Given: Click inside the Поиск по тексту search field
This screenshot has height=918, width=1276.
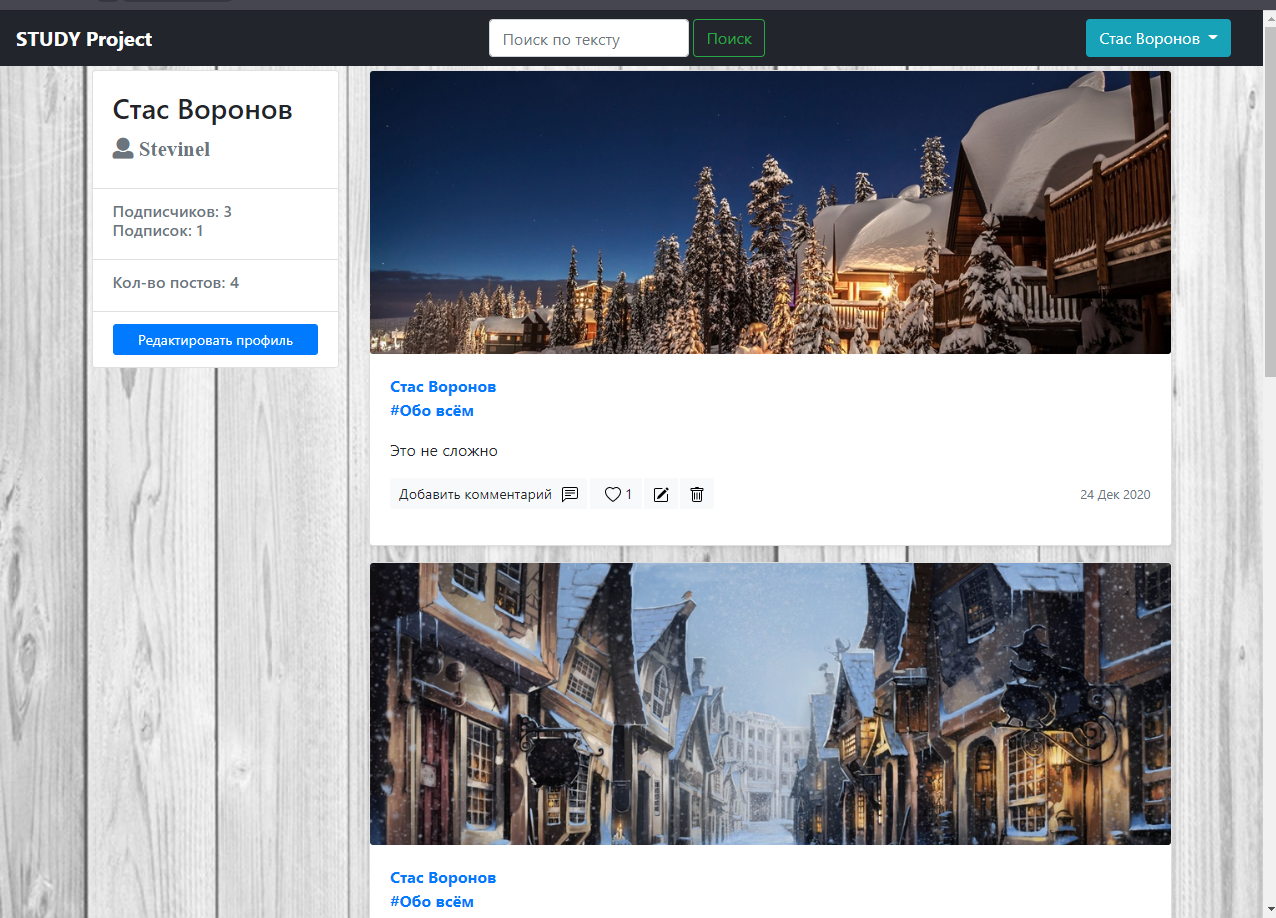Looking at the screenshot, I should 589,37.
